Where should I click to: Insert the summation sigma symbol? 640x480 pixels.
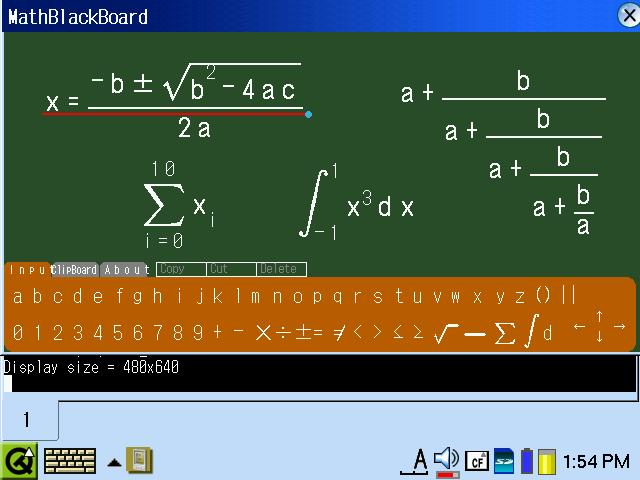tap(505, 331)
